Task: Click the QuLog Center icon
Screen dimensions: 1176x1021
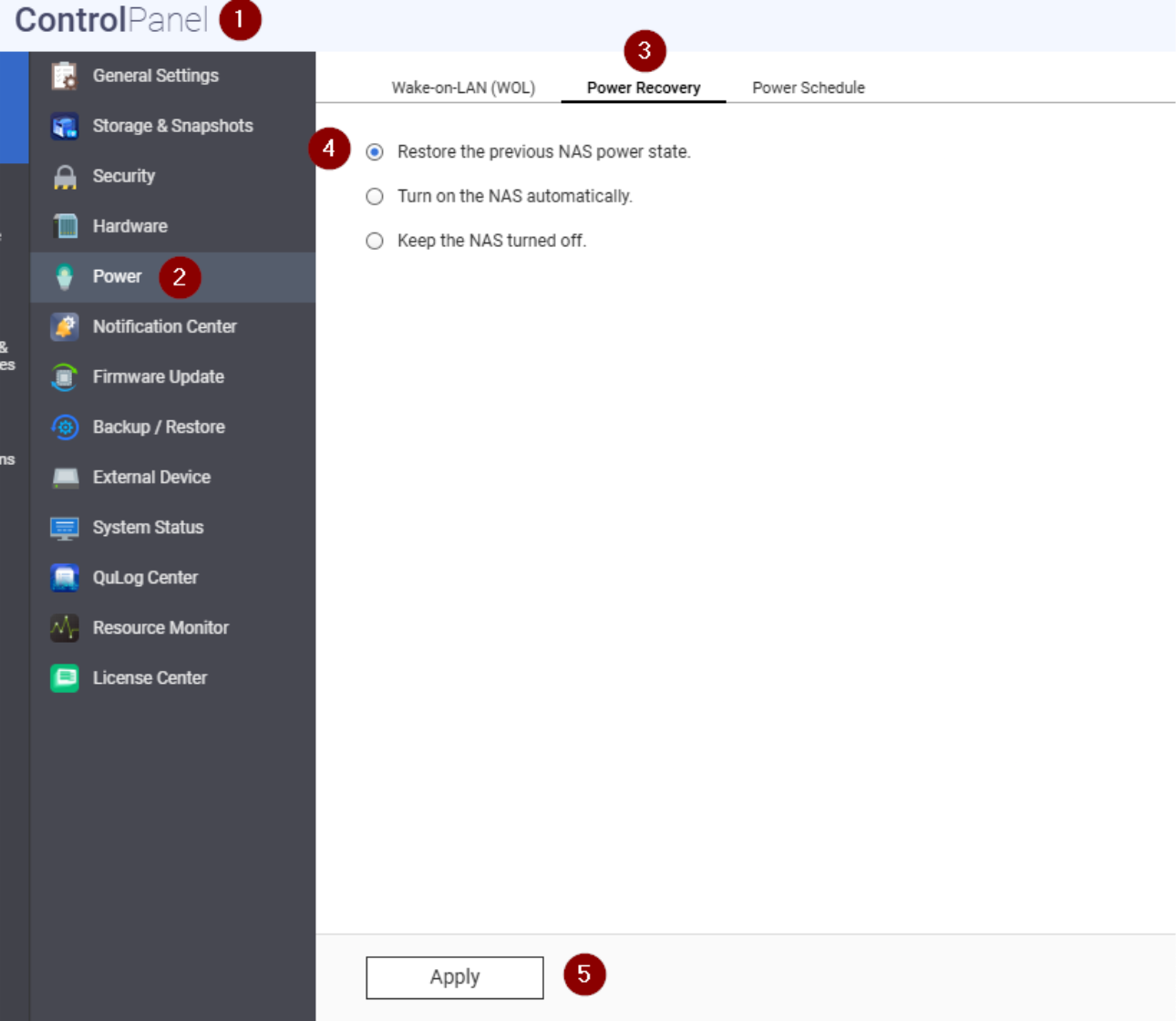Action: (x=65, y=577)
